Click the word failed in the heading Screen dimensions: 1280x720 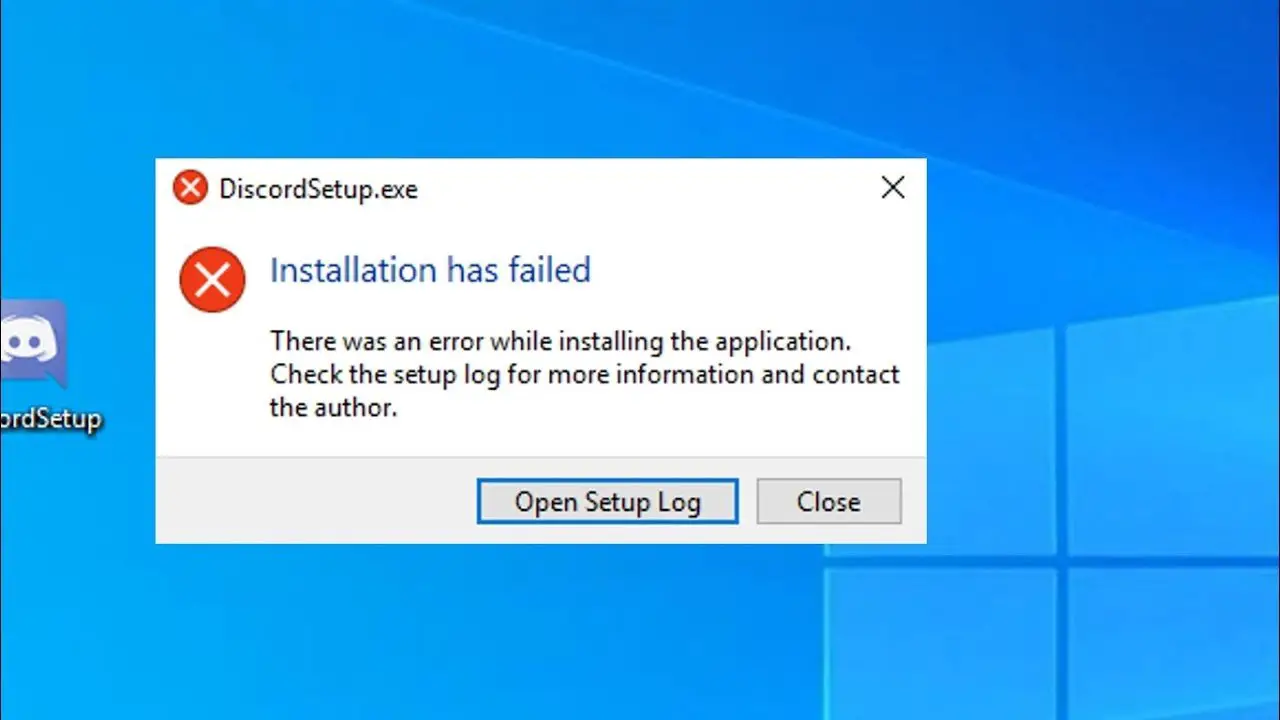click(547, 270)
